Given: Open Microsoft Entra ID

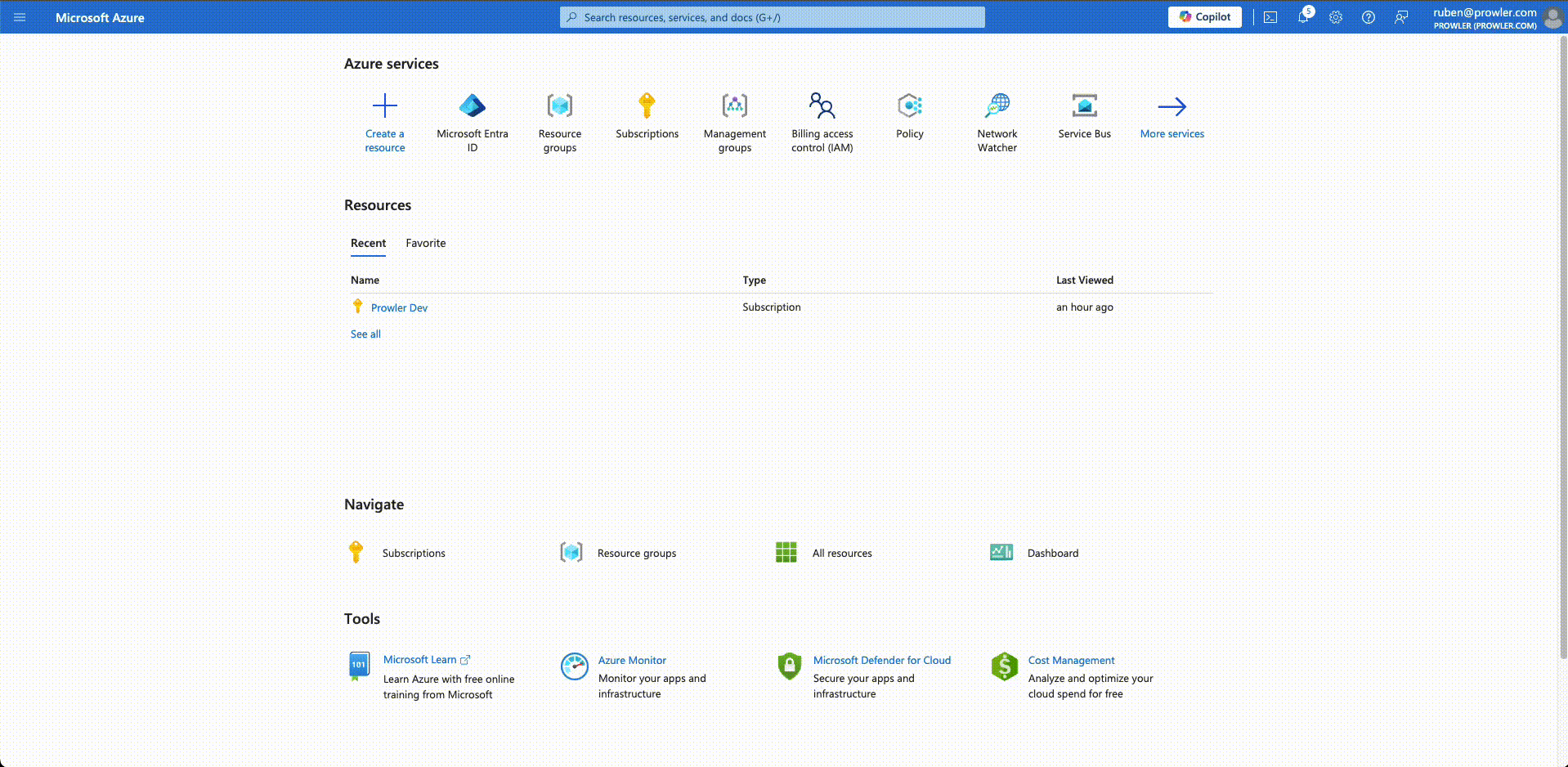Looking at the screenshot, I should 472,106.
